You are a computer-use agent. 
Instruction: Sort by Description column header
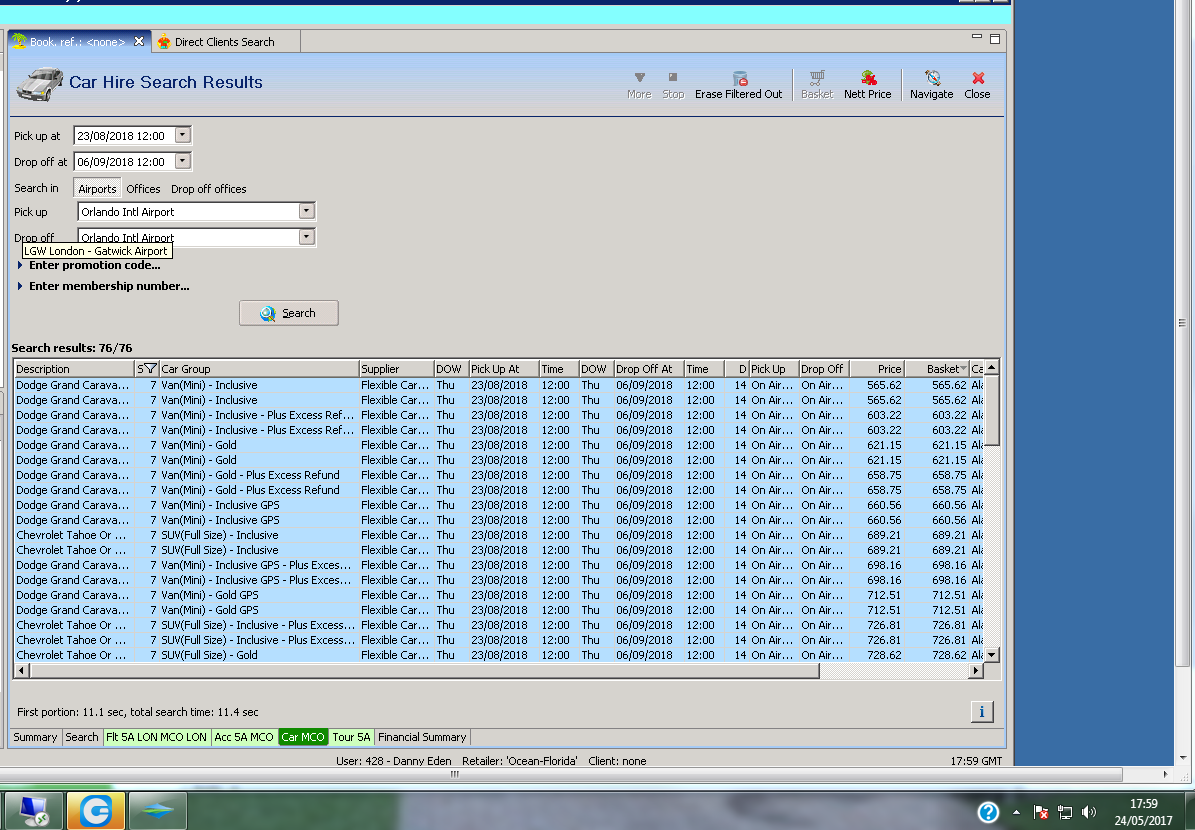[x=74, y=369]
